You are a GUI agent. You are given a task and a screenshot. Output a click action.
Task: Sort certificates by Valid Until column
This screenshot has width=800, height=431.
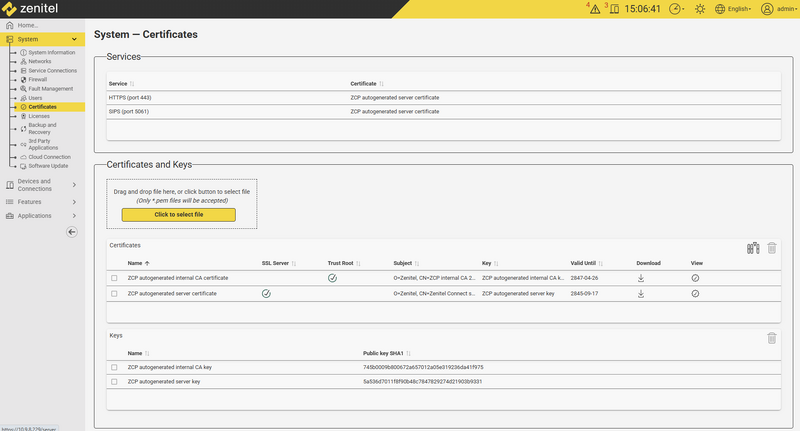coord(587,264)
